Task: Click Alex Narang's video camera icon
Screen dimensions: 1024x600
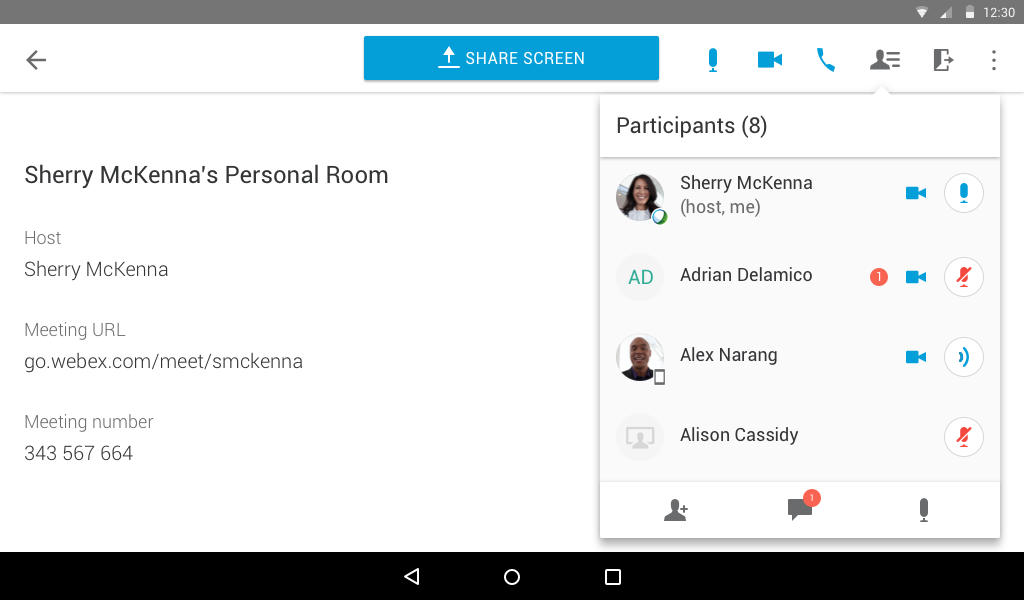Action: [916, 356]
